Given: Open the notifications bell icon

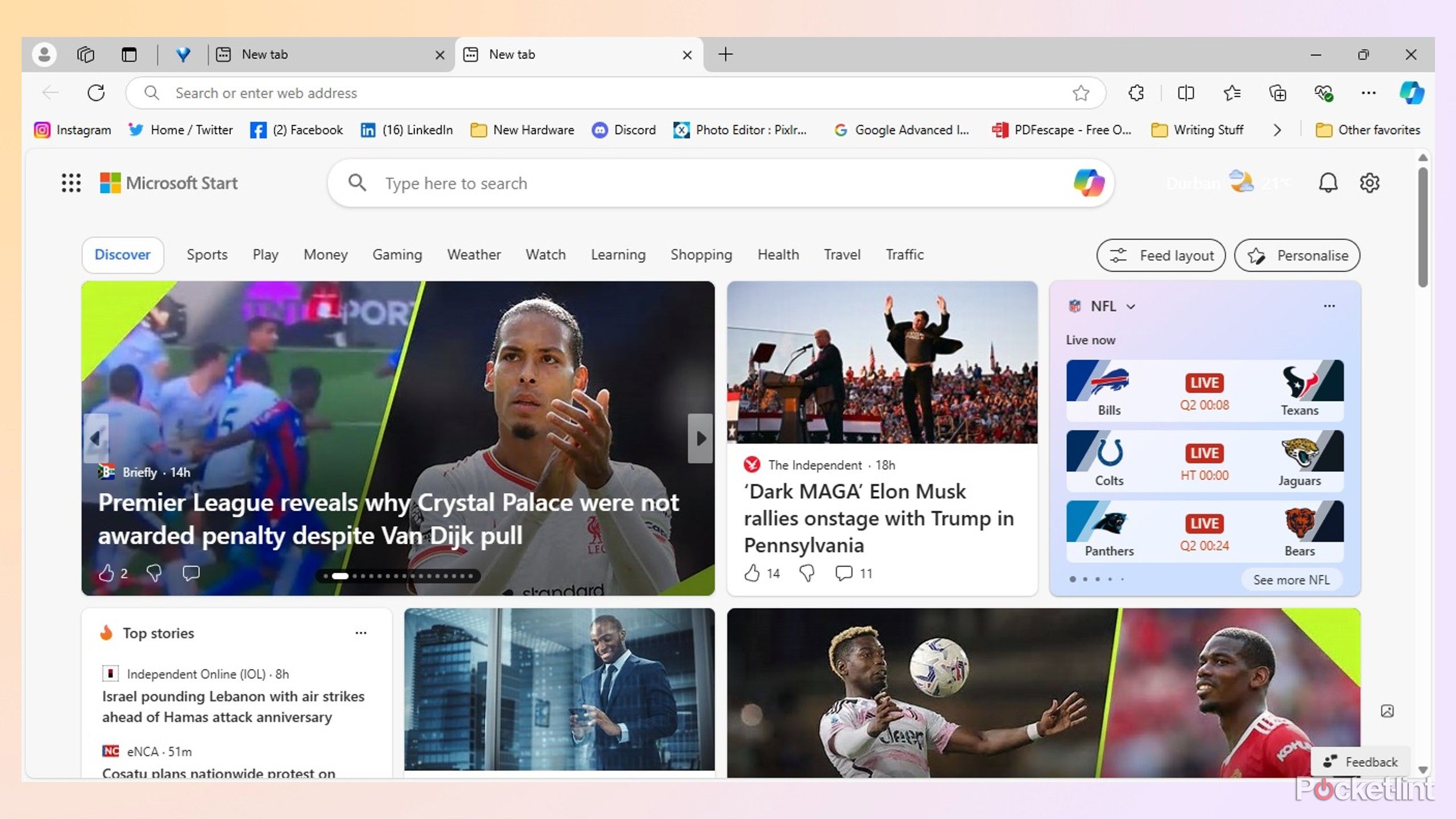Looking at the screenshot, I should [x=1328, y=183].
